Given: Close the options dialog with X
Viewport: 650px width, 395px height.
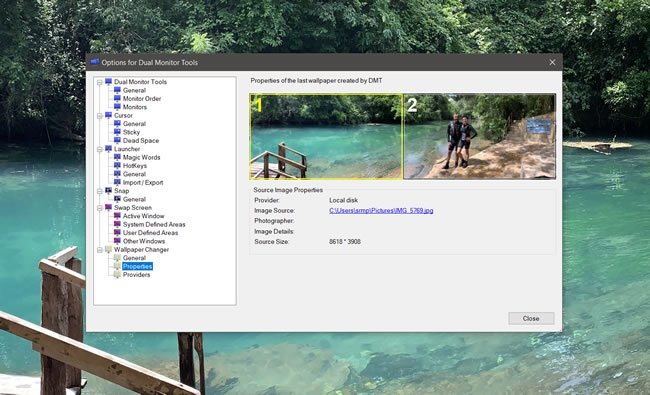Looking at the screenshot, I should pos(552,62).
